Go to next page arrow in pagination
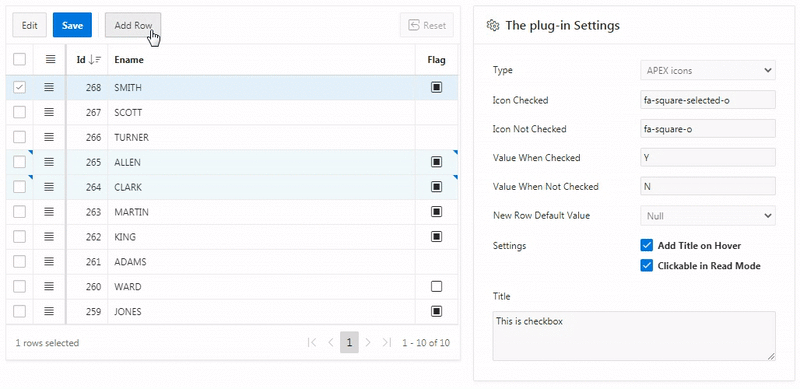This screenshot has height=389, width=800. [x=368, y=343]
